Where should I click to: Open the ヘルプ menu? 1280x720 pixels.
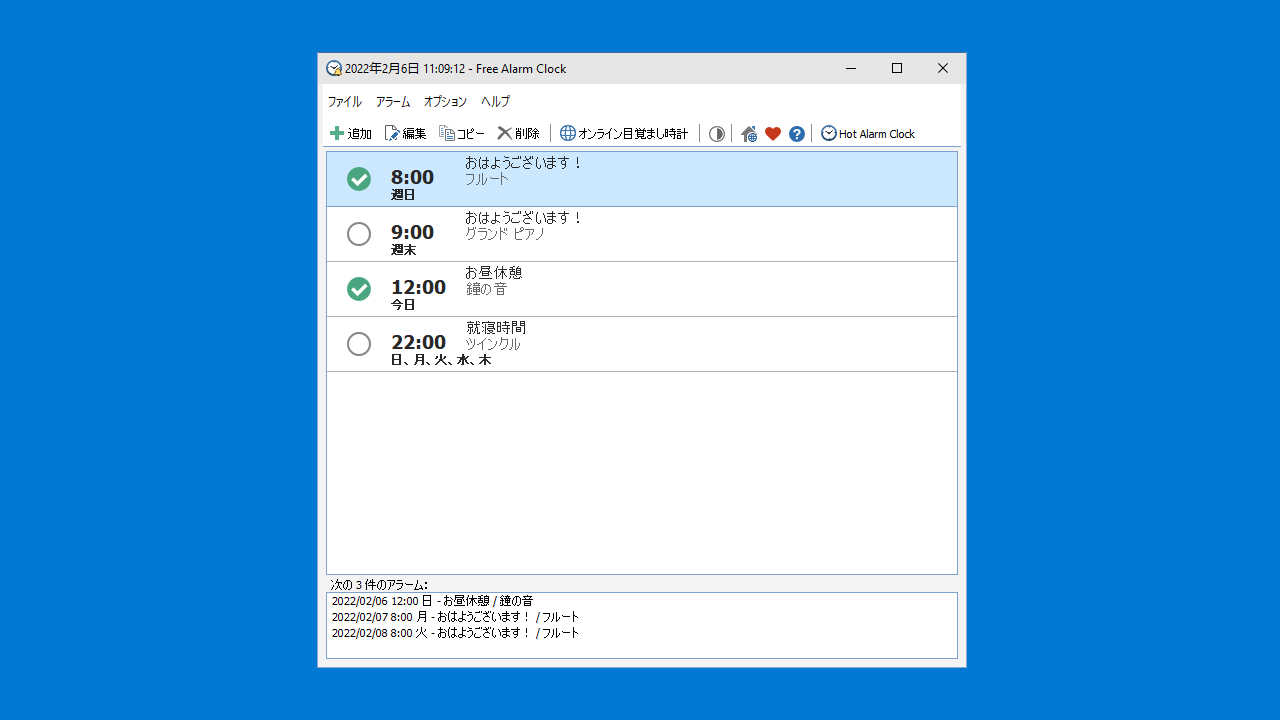click(495, 101)
